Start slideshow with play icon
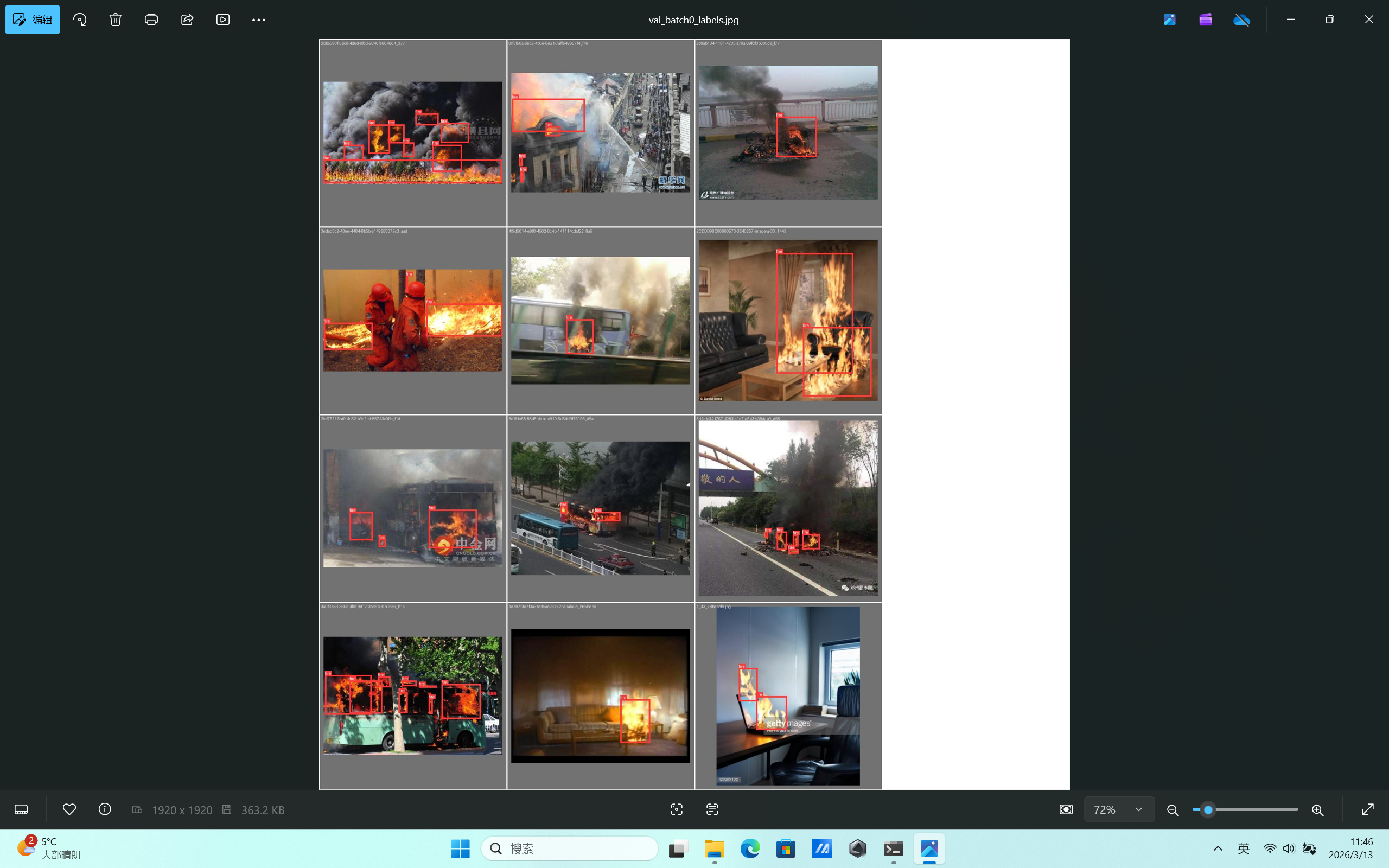 222,20
